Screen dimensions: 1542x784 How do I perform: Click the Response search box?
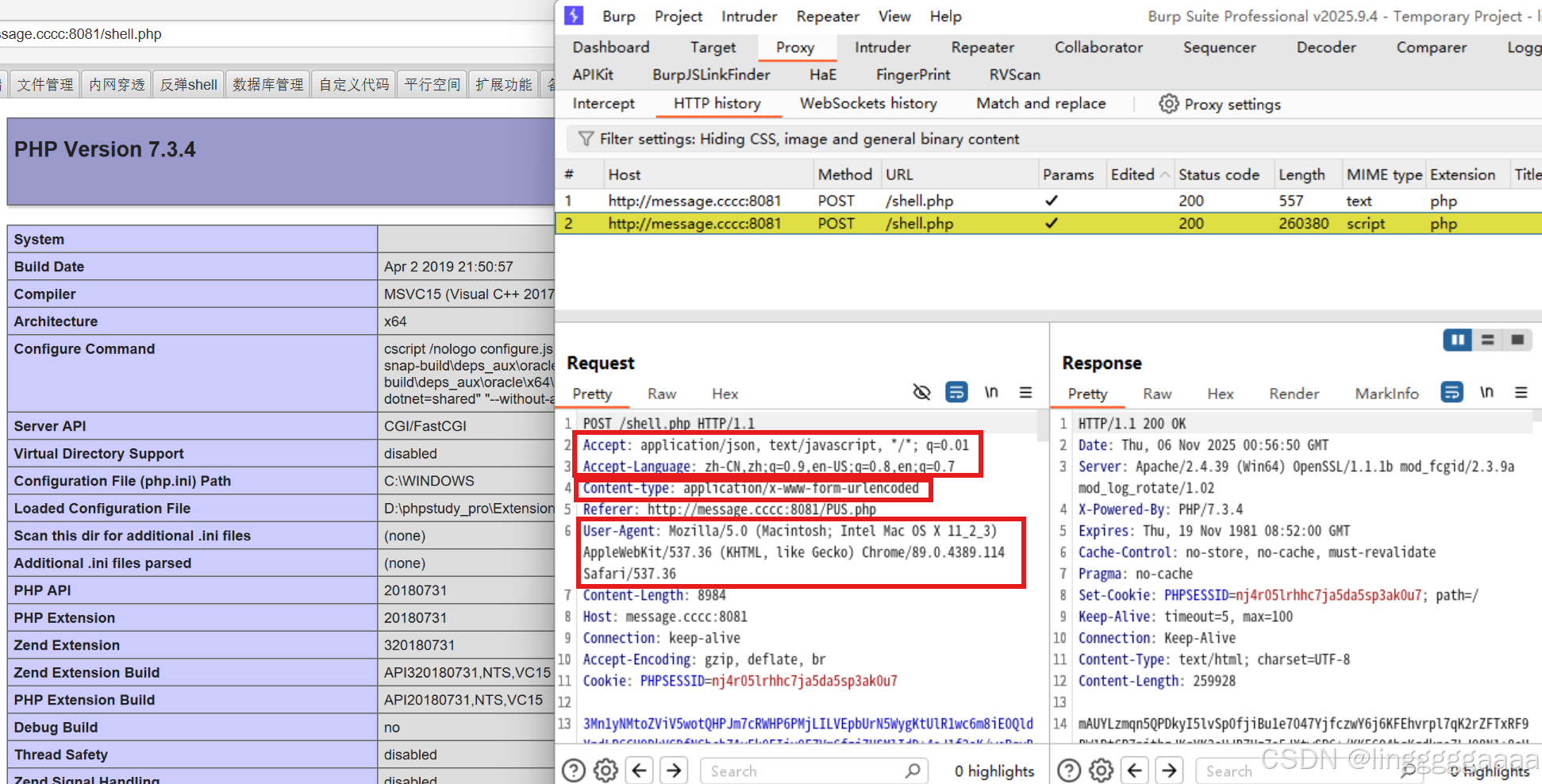[x=1309, y=771]
